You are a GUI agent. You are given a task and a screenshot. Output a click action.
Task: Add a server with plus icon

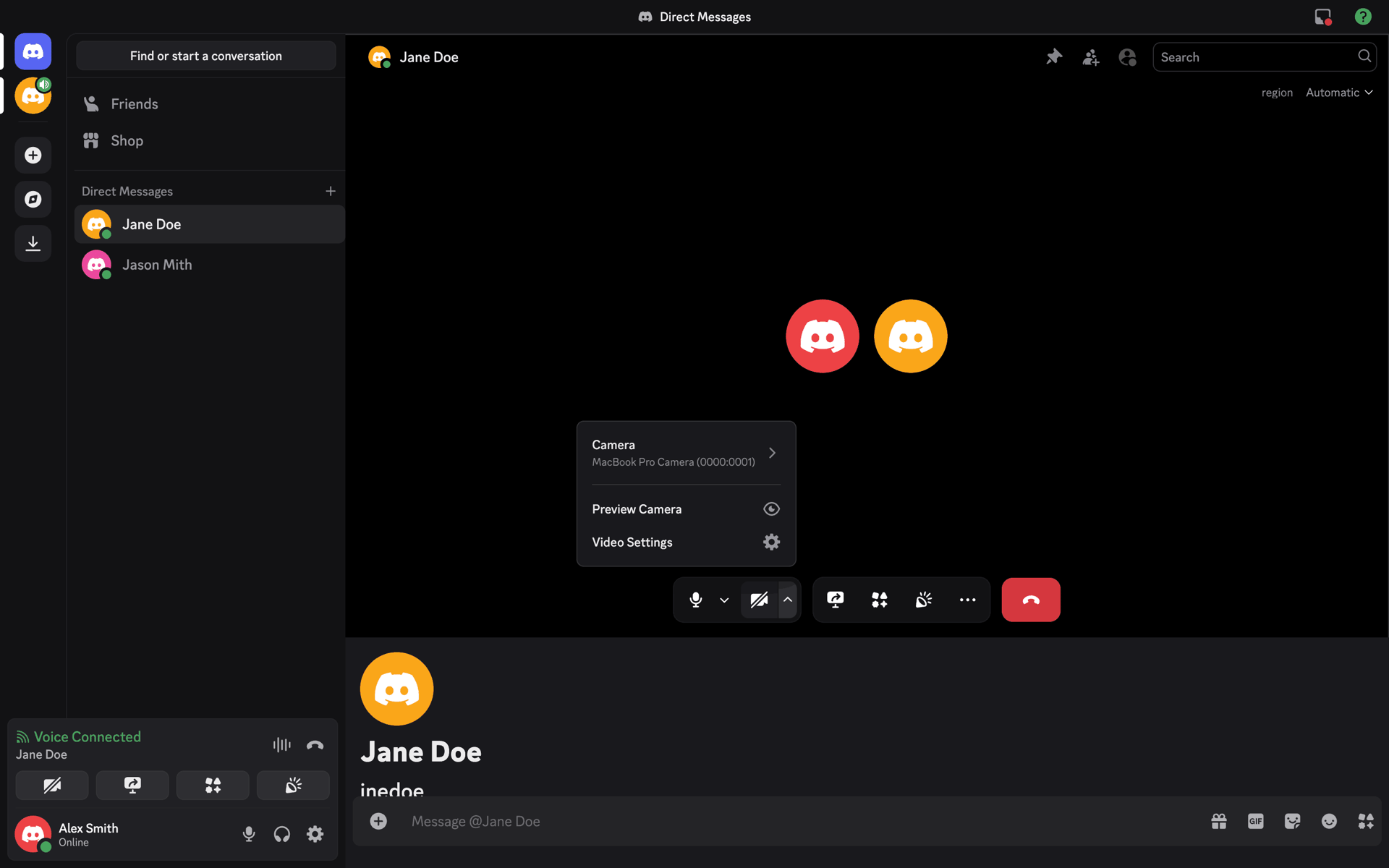point(33,156)
